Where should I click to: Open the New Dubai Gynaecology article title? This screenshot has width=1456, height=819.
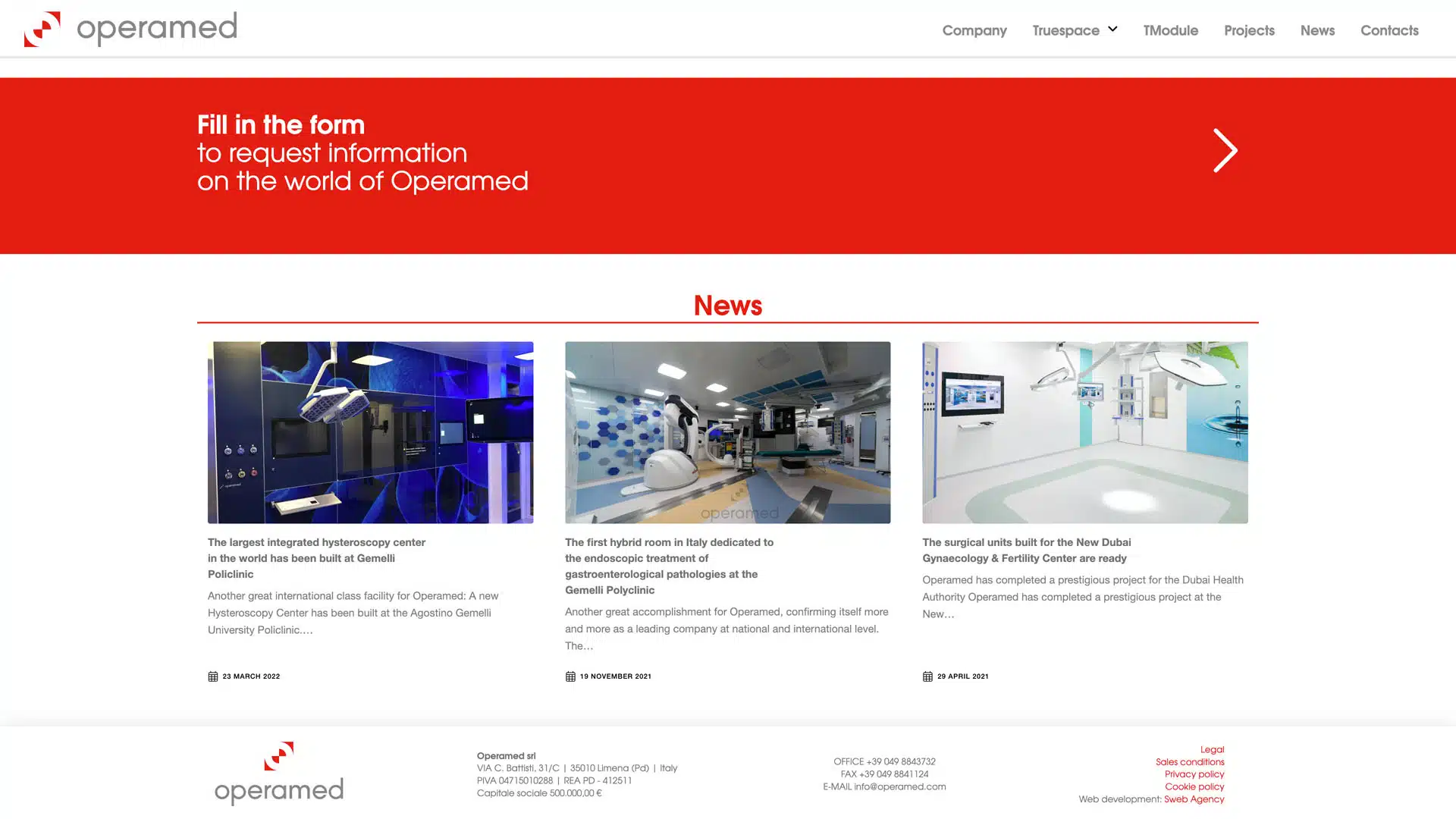pyautogui.click(x=1026, y=551)
